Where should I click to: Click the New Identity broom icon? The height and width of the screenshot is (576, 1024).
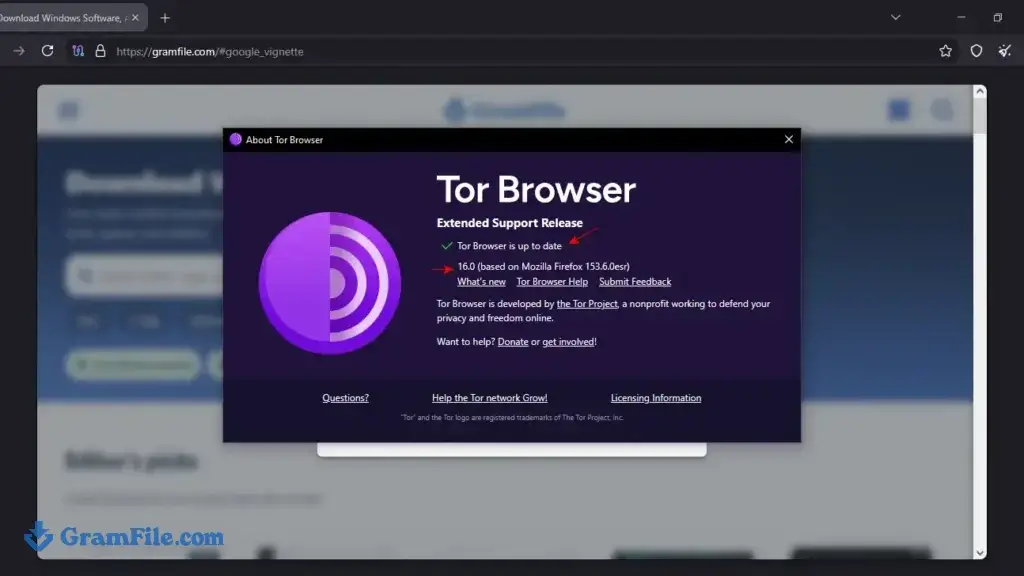pos(1004,51)
